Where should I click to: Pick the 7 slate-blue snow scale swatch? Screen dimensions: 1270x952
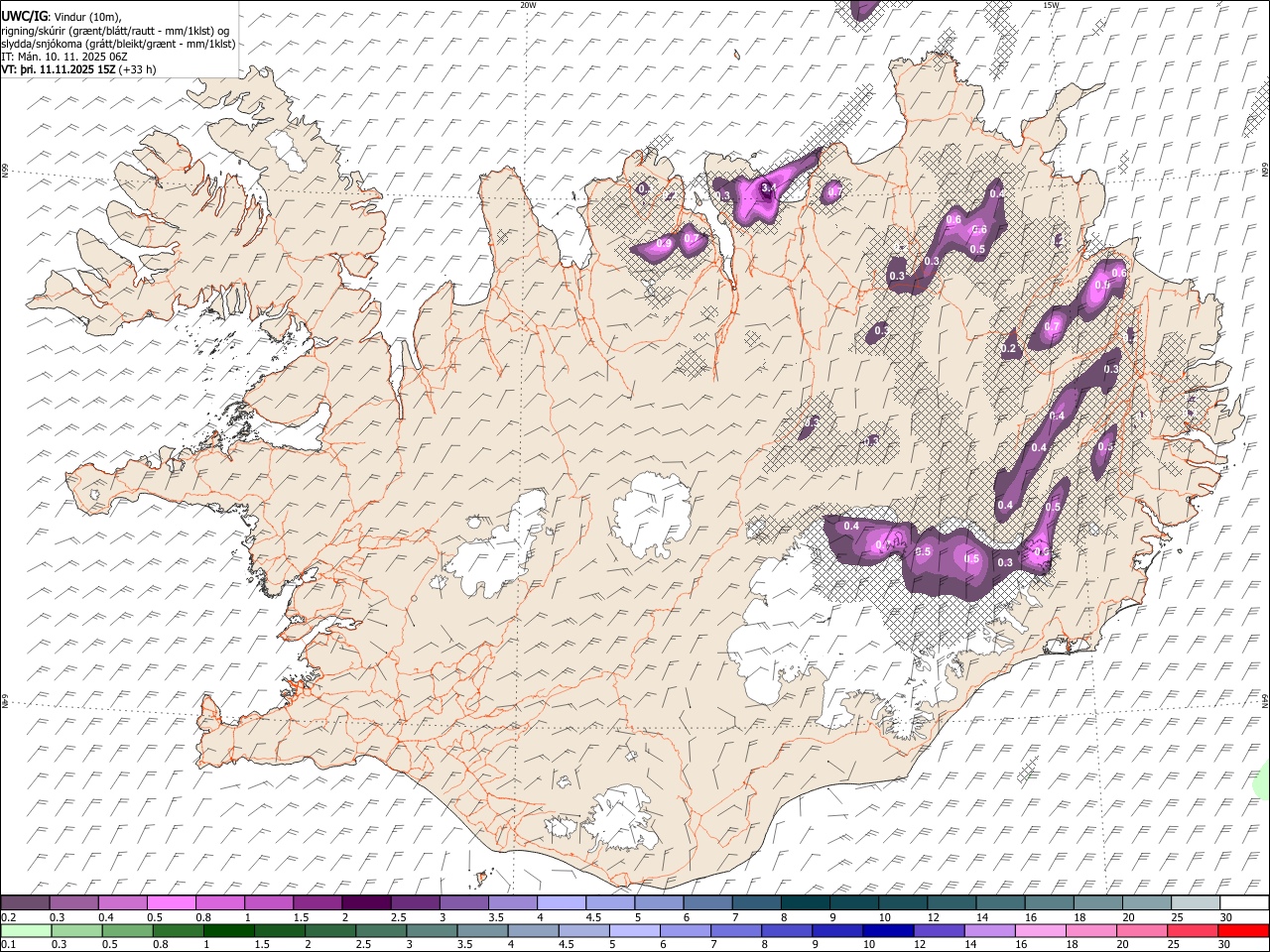757,903
